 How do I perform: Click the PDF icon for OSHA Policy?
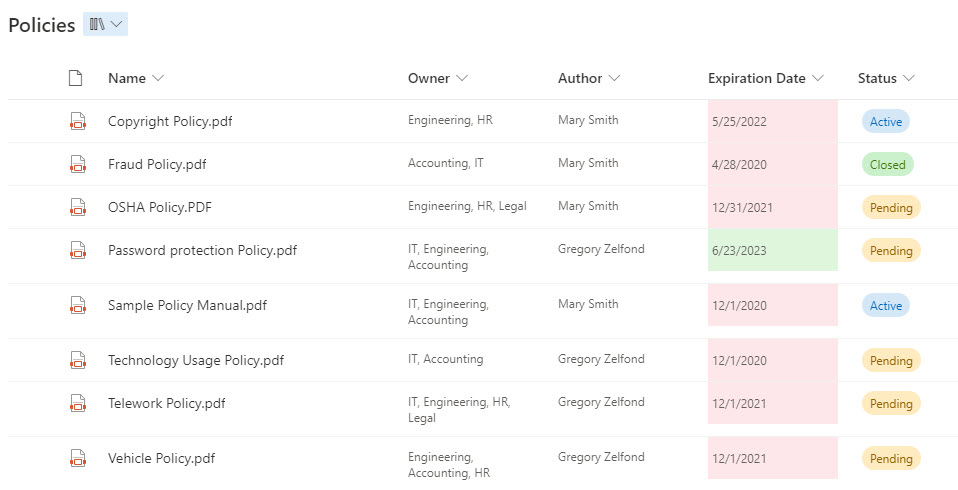(x=77, y=207)
